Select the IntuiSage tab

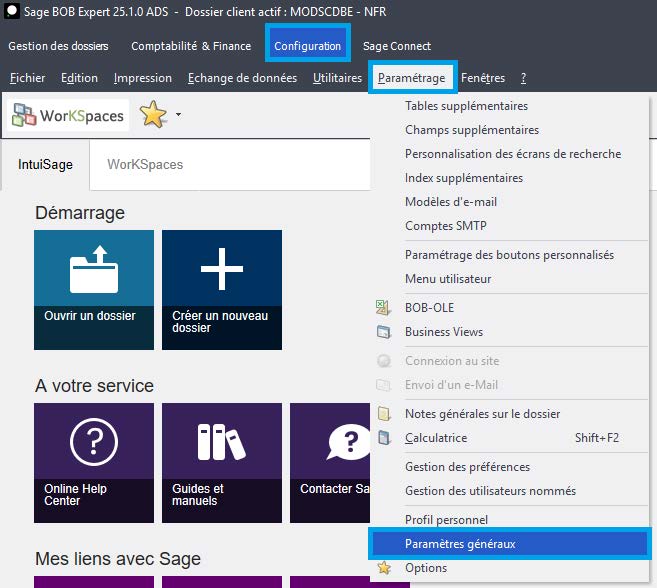coord(45,164)
